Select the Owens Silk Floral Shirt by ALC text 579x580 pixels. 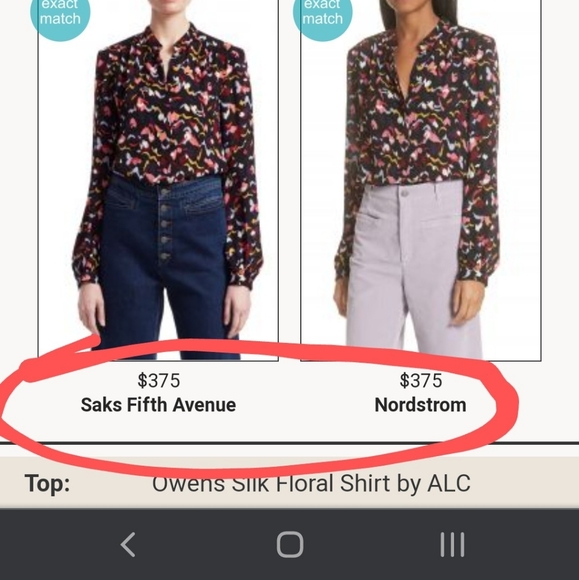click(x=311, y=483)
